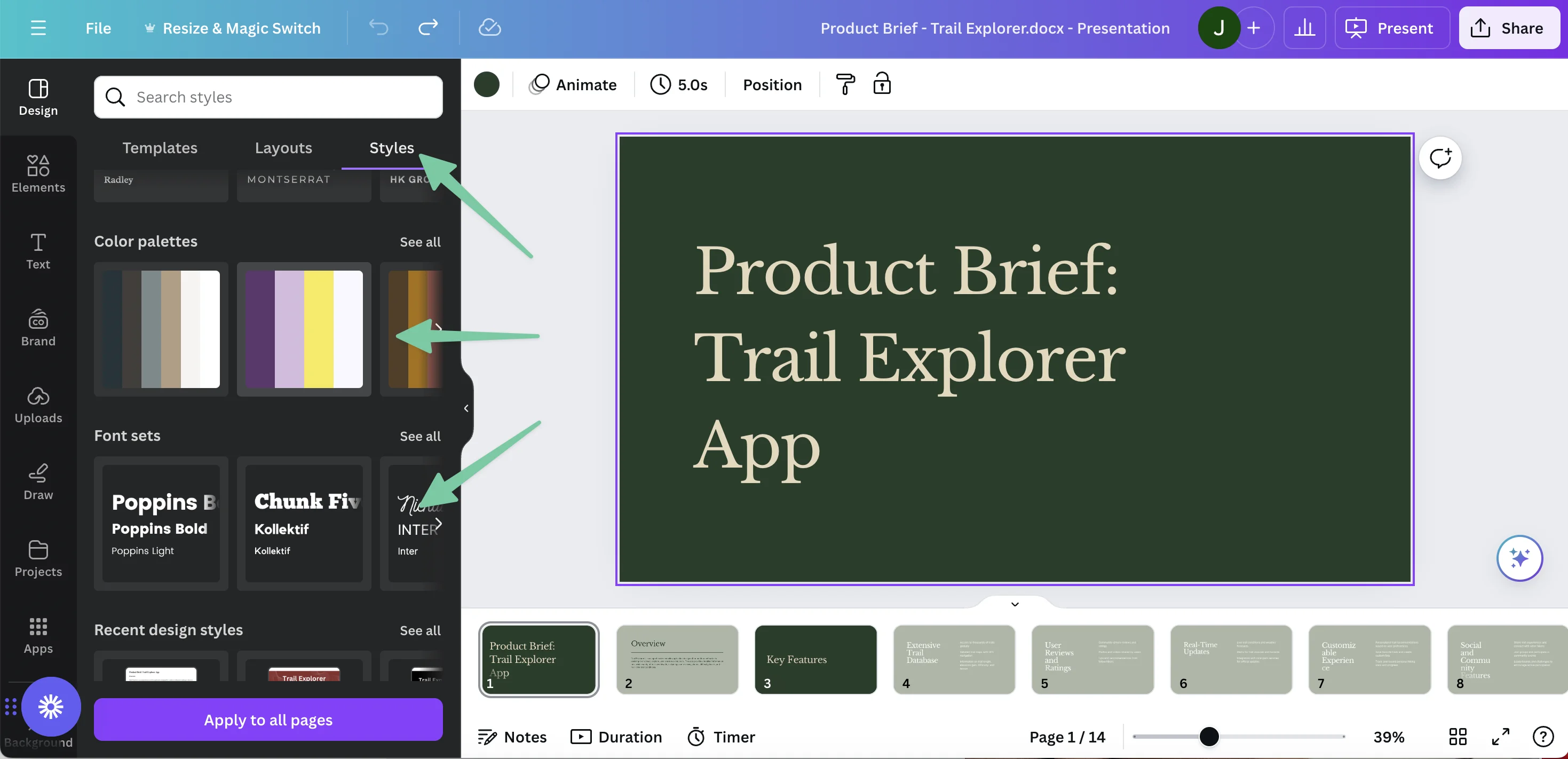Viewport: 1568px width, 759px height.
Task: Open the Magic assistant sparkle button
Action: click(1519, 558)
